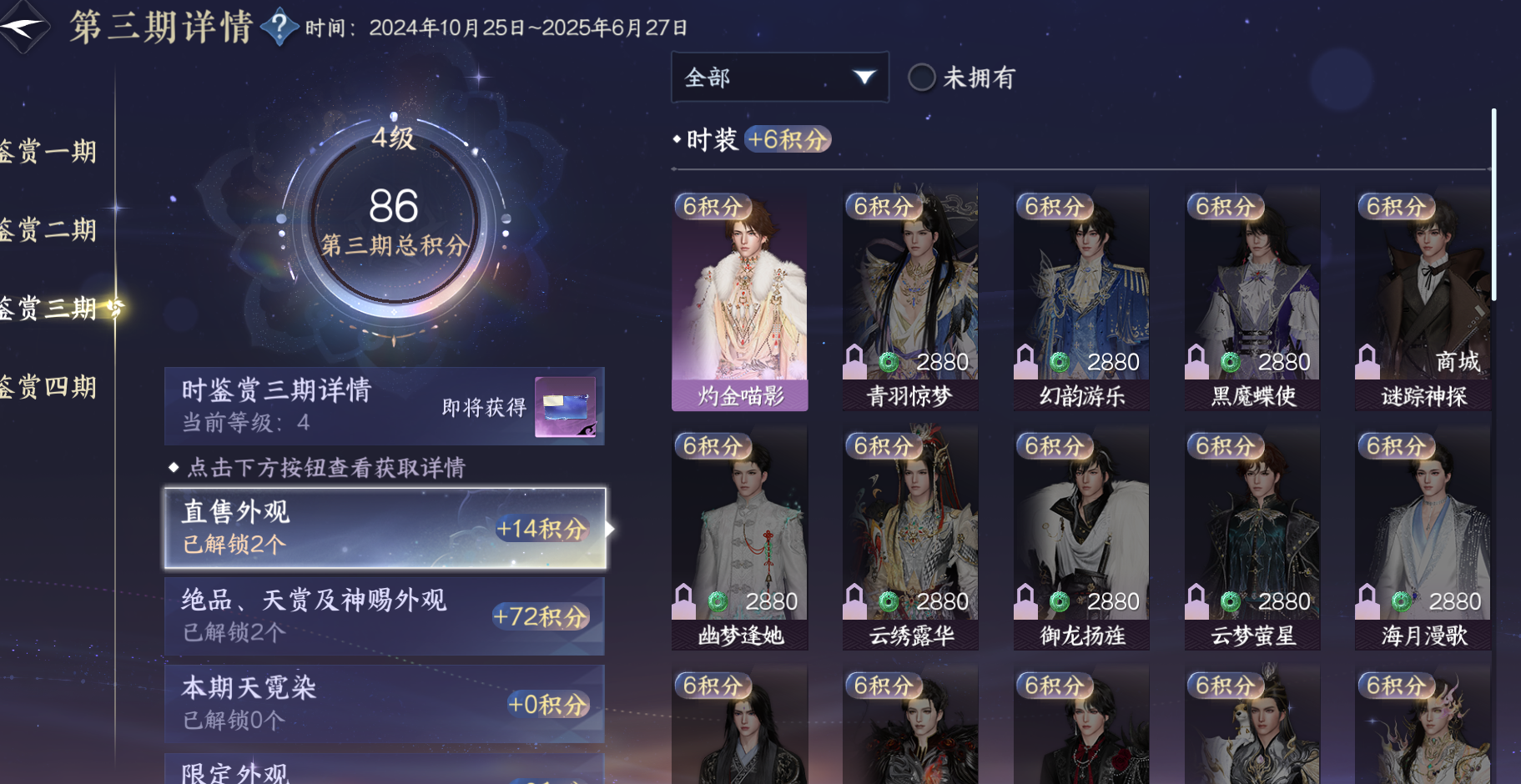Image resolution: width=1521 pixels, height=784 pixels.
Task: Expand the 直售外观 details arrow
Action: [x=611, y=529]
